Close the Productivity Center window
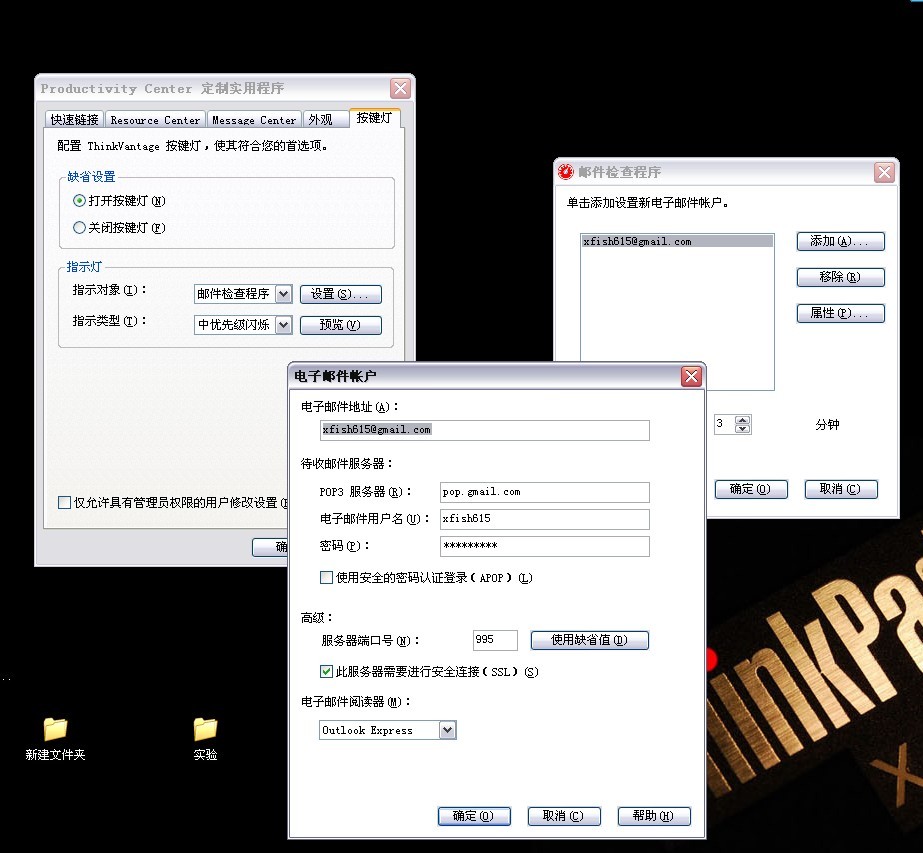Viewport: 923px width, 853px height. coord(400,88)
